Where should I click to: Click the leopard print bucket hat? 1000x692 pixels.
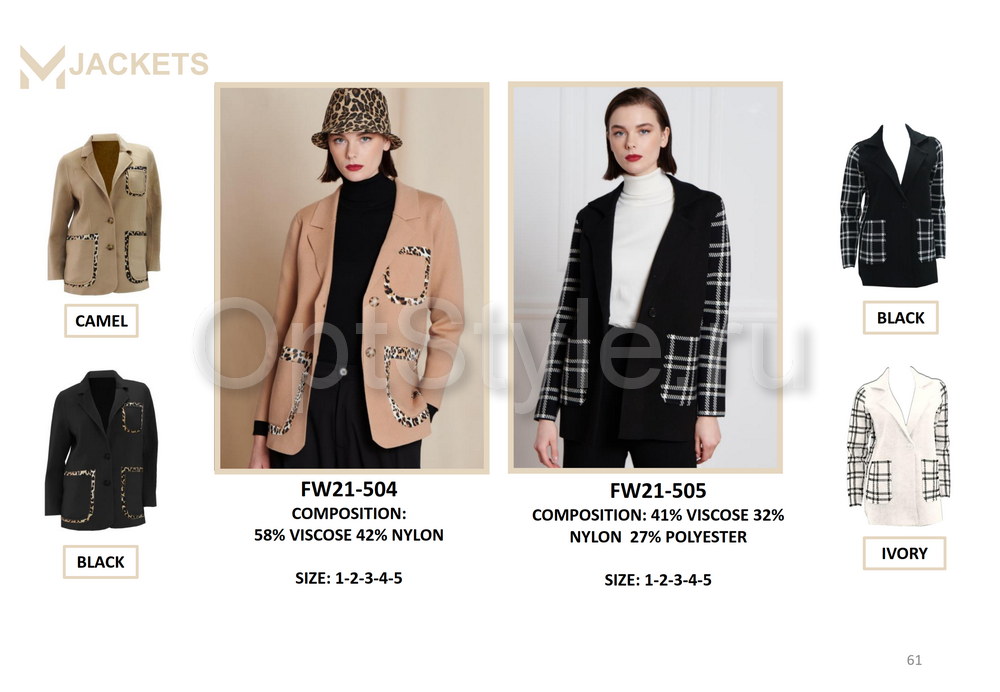357,118
